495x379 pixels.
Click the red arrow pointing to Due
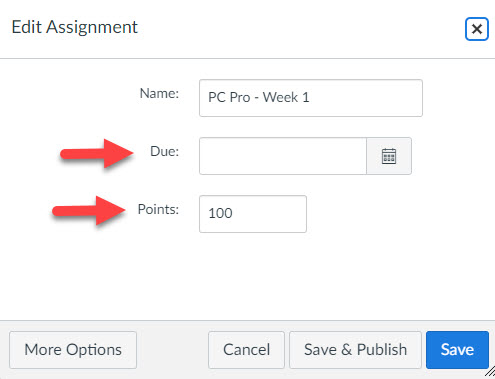(97, 153)
